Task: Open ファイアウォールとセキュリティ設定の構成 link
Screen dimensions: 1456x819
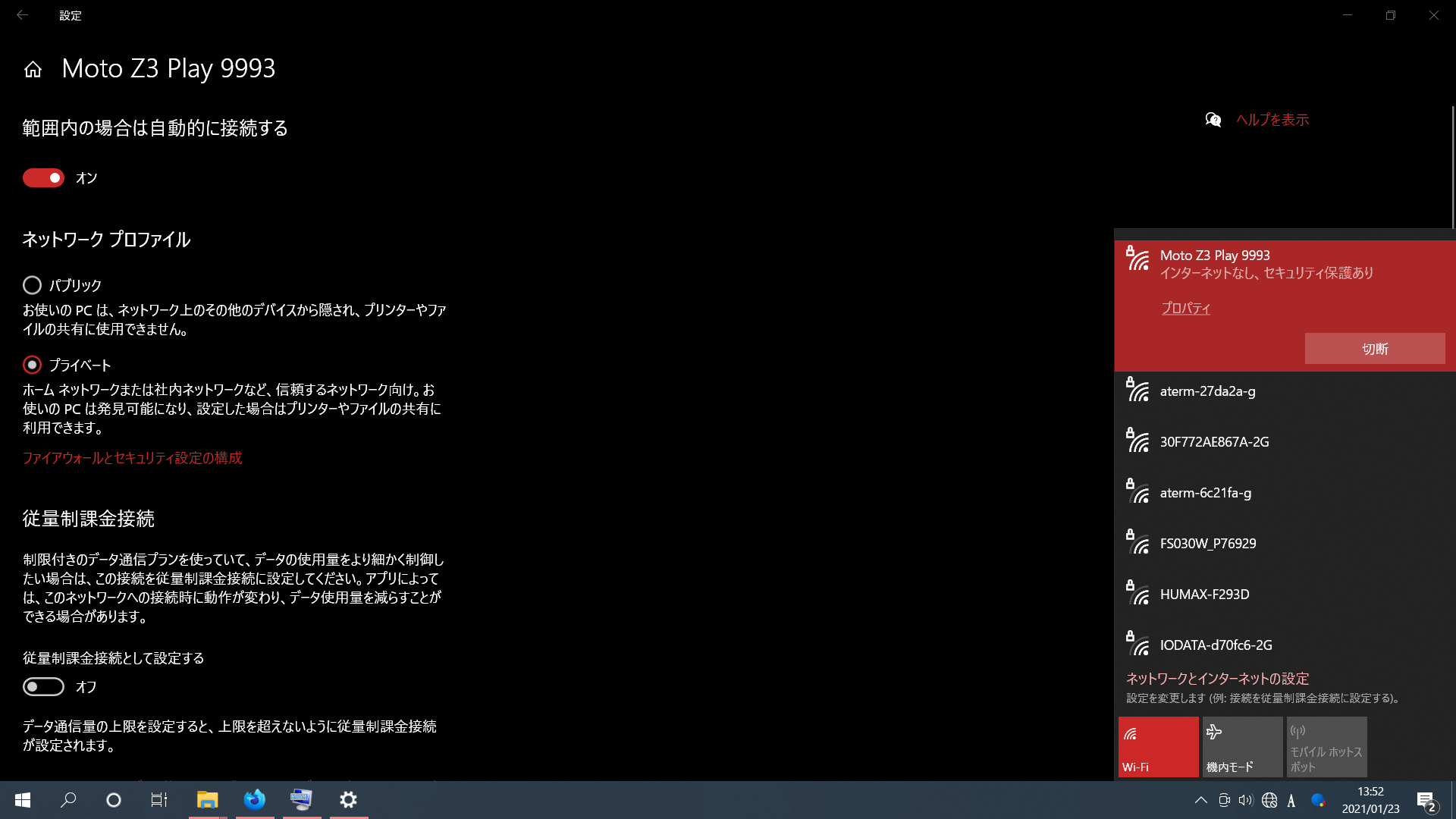Action: tap(133, 458)
